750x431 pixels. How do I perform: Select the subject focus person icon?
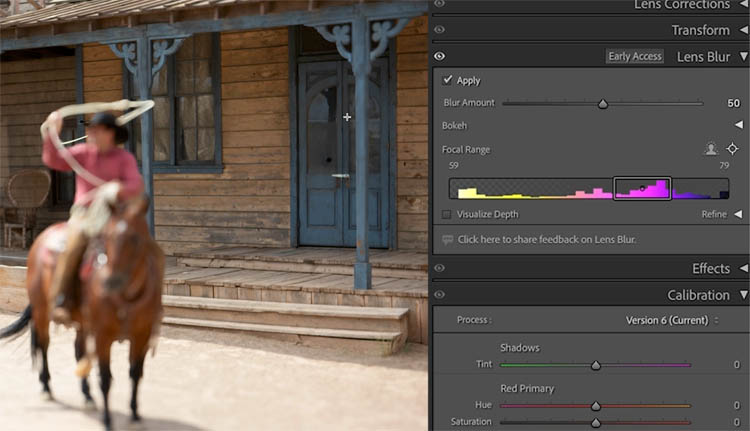(711, 149)
